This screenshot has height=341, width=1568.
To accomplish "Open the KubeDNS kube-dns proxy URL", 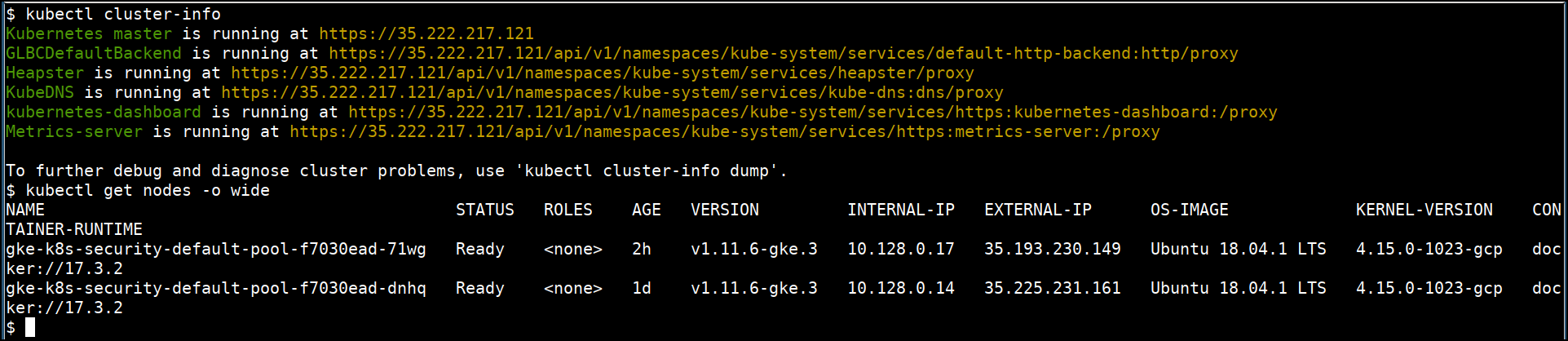I will click(612, 93).
